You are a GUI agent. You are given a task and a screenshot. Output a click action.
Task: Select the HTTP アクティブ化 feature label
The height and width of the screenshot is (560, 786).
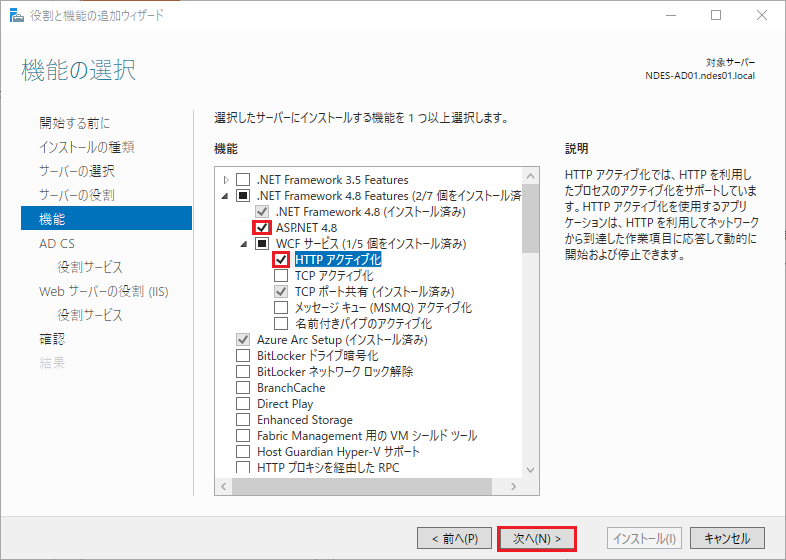(338, 260)
